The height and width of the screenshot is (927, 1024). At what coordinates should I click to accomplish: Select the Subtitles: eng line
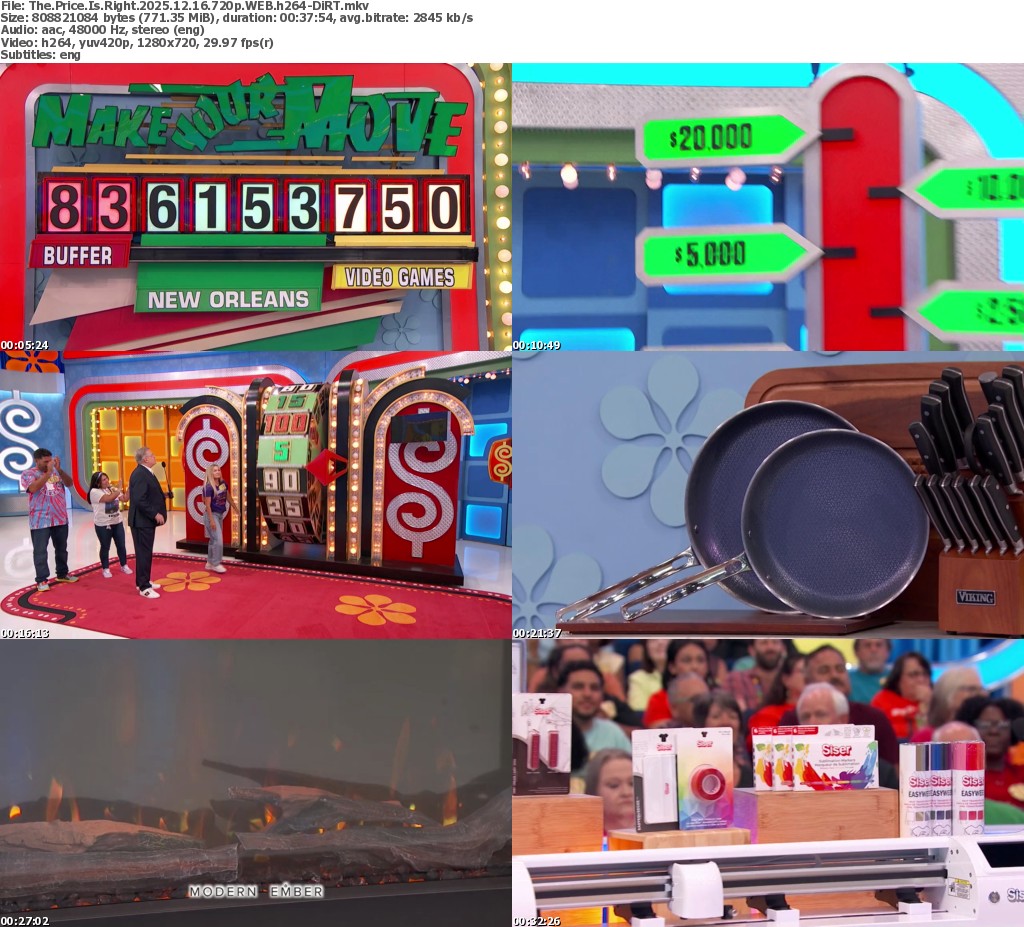pos(40,54)
